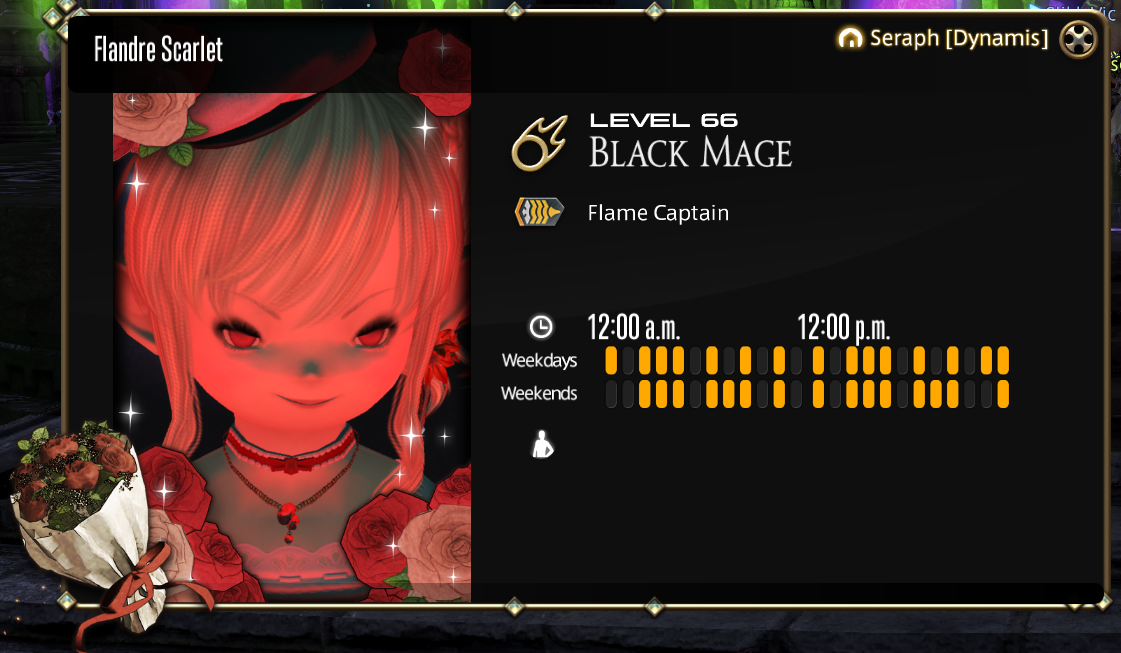This screenshot has height=653, width=1121.
Task: Click the home world house icon
Action: click(x=850, y=38)
